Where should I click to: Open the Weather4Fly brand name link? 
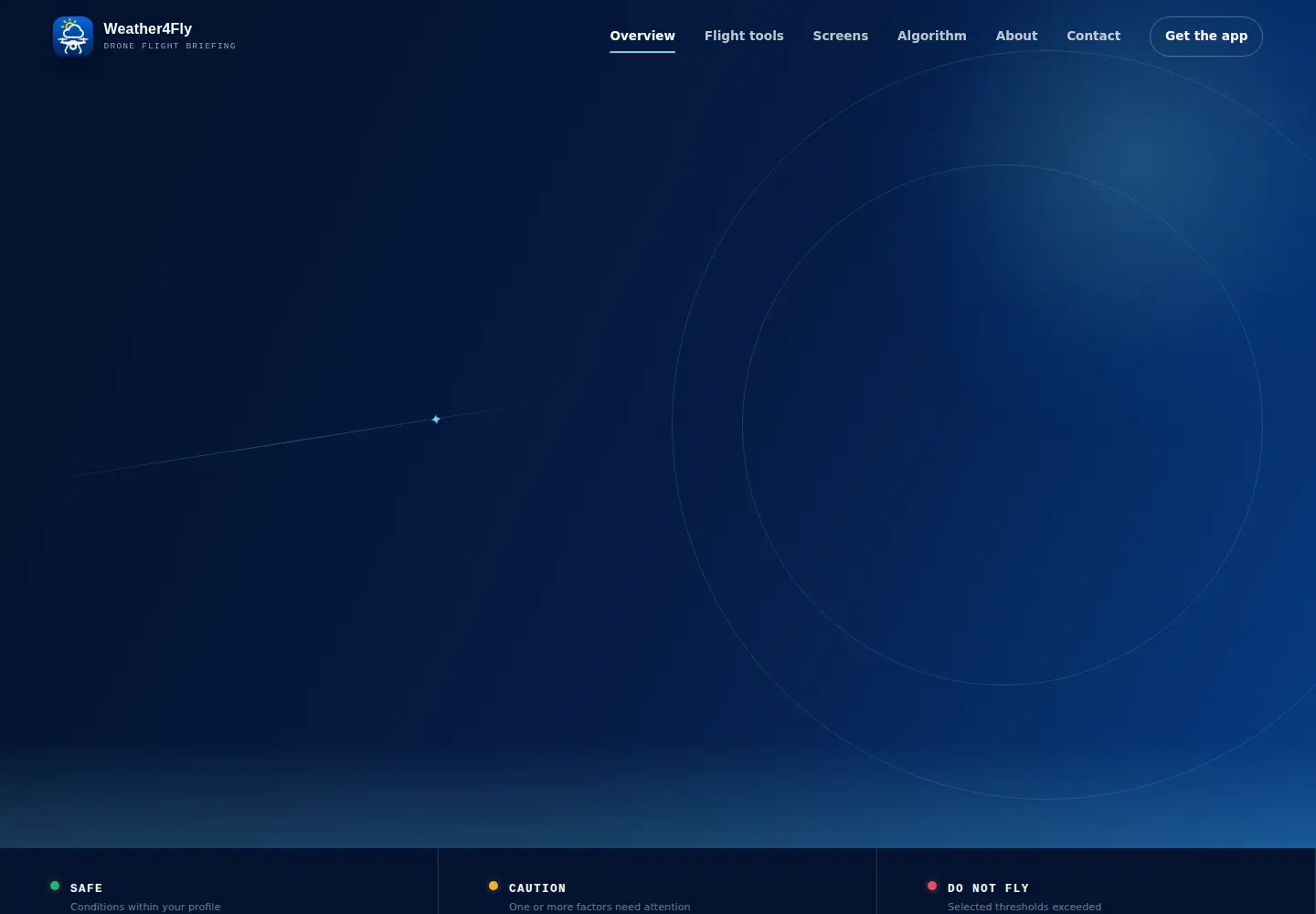click(147, 29)
